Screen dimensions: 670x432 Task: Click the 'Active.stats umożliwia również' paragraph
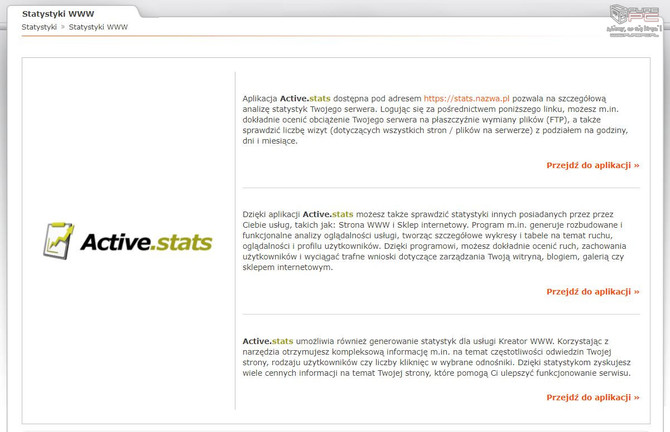pos(436,357)
